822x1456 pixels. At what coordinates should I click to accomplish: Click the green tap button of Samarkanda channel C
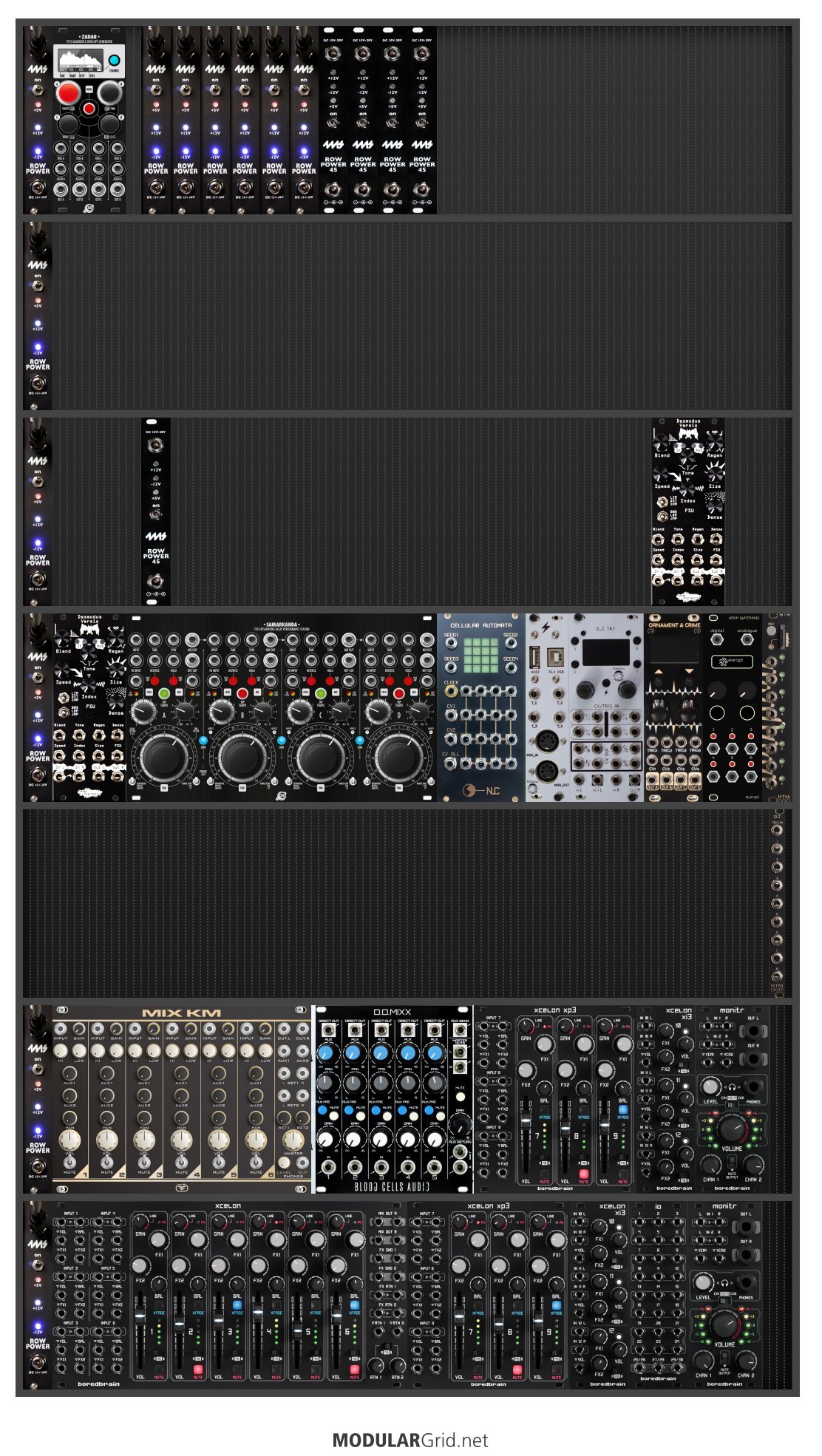coord(320,693)
